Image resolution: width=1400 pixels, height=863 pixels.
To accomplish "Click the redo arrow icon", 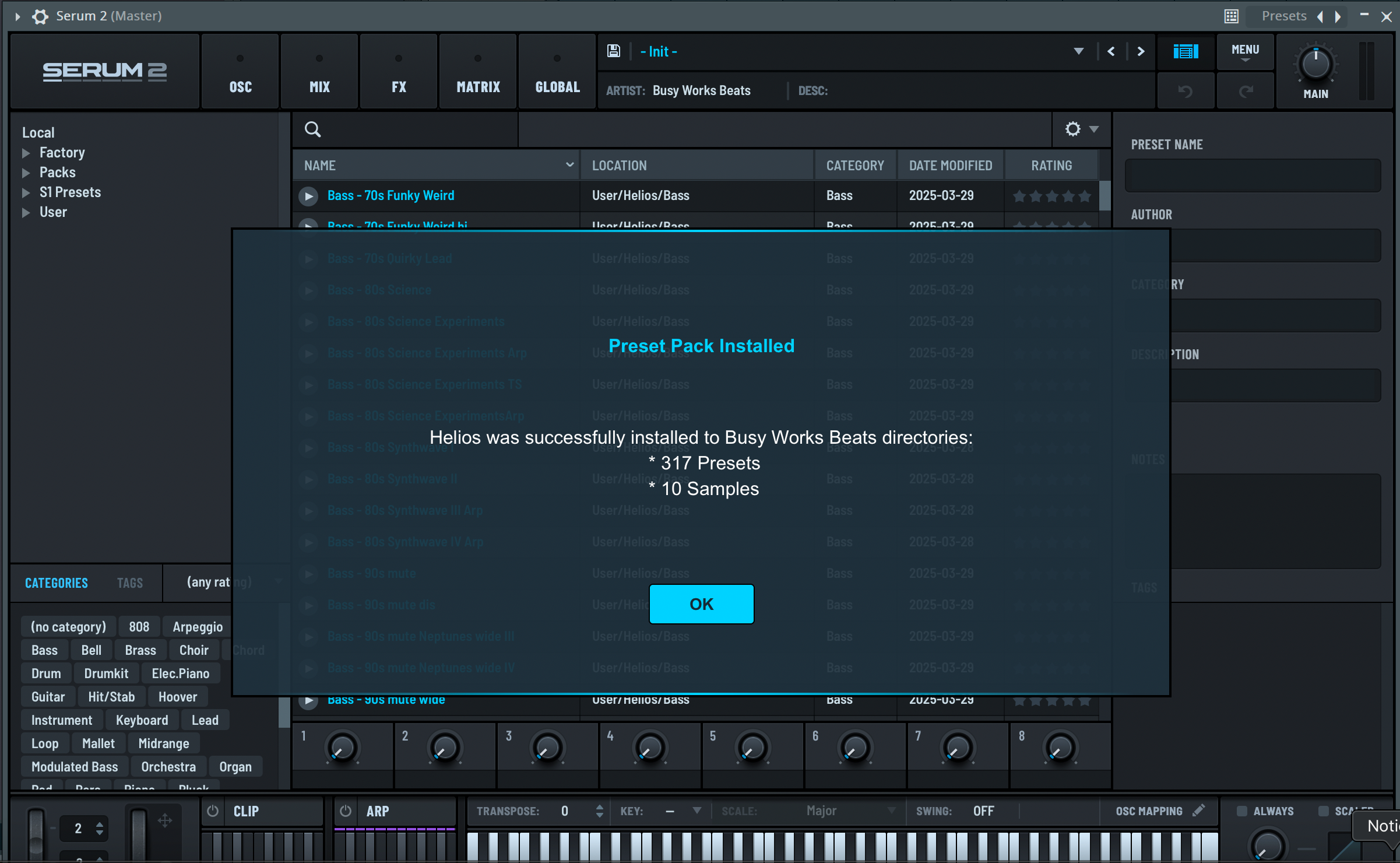I will (x=1246, y=90).
